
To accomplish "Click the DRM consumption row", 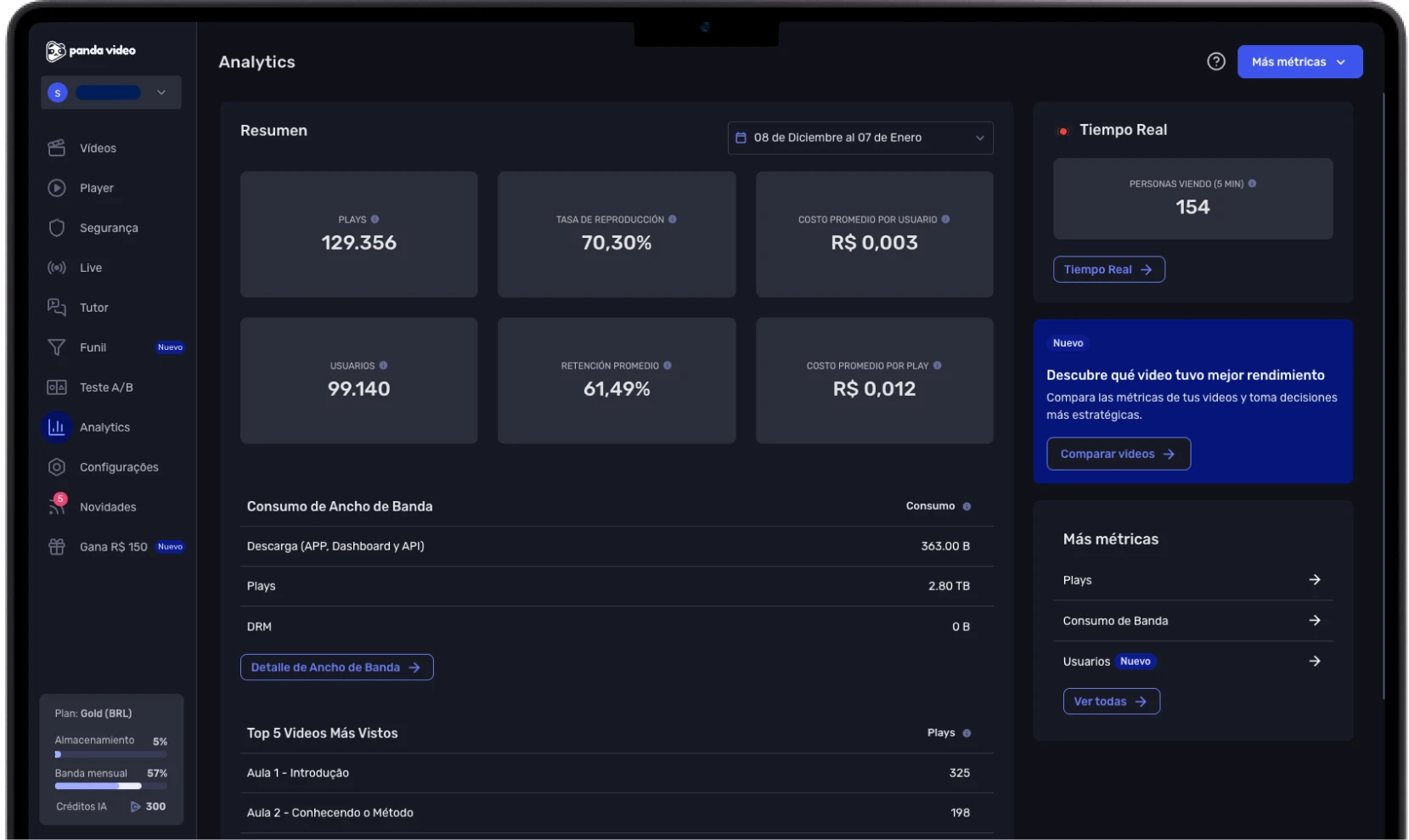I will click(617, 627).
